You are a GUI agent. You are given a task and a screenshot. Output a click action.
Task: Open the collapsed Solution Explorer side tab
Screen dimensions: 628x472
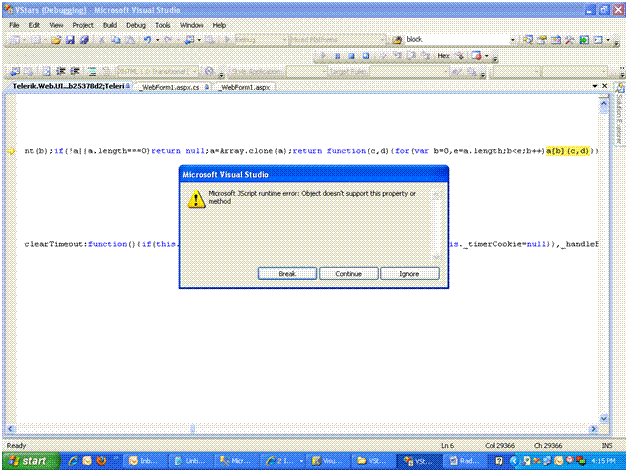pos(620,115)
